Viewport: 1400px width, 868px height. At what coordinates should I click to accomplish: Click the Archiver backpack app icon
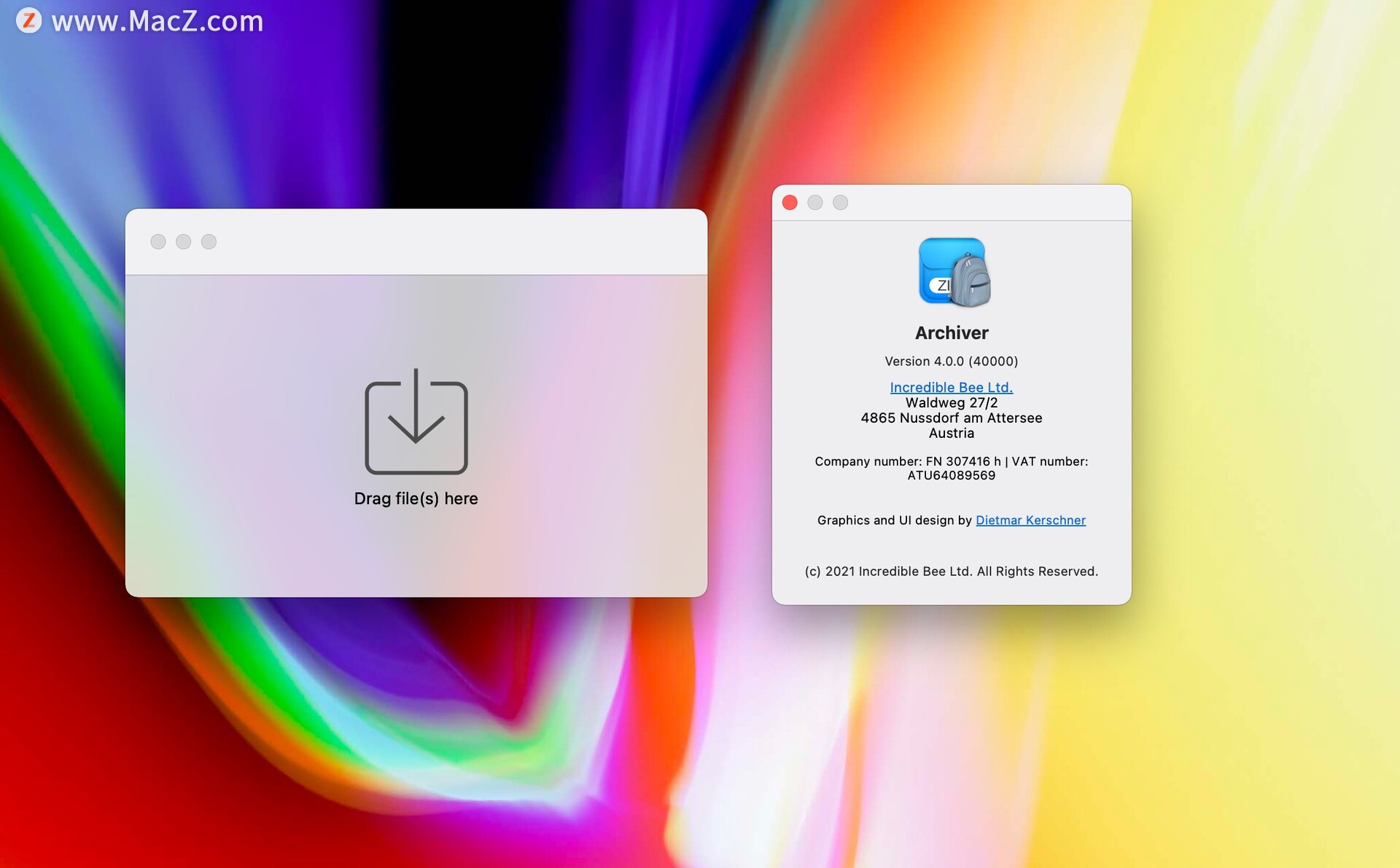[x=954, y=273]
